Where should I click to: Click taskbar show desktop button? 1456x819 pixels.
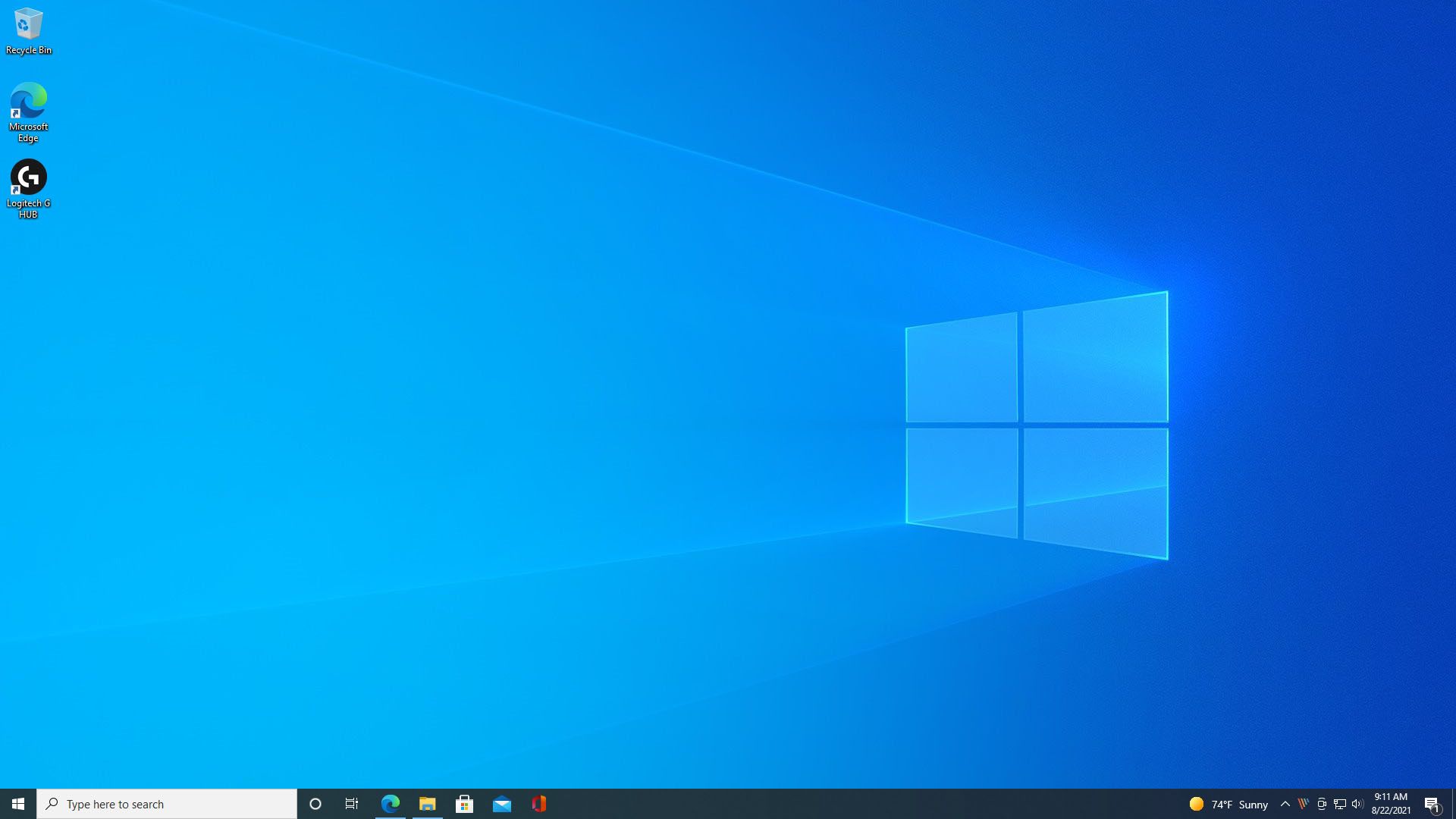(1454, 804)
